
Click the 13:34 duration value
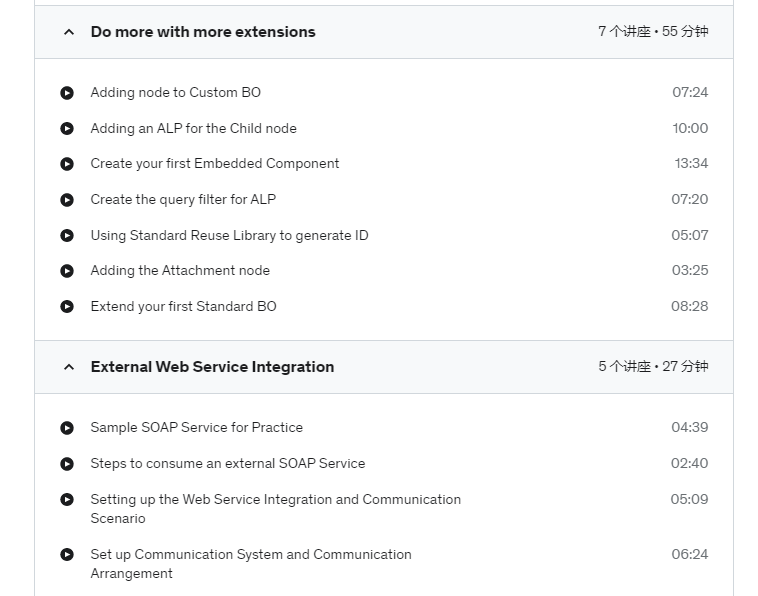691,163
